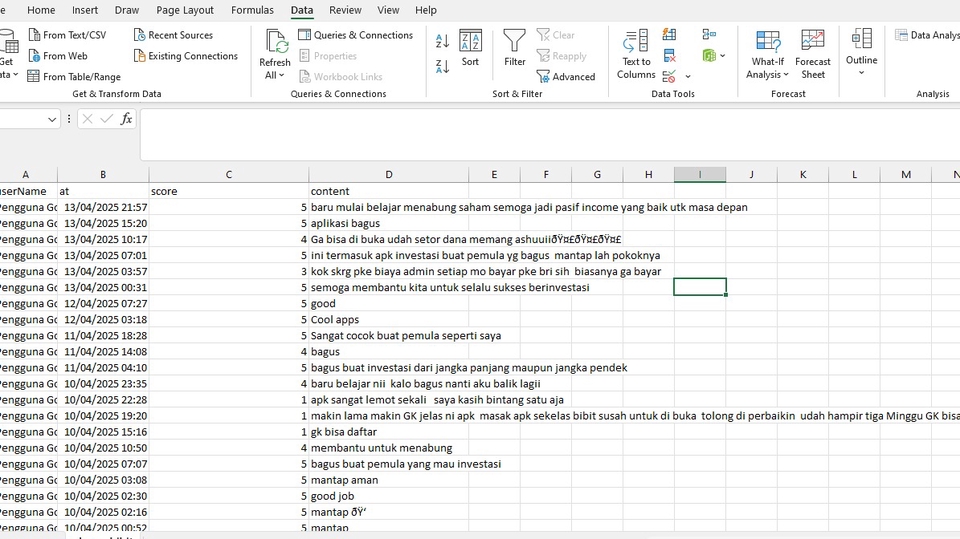Select column C header
The height and width of the screenshot is (539, 960).
pyautogui.click(x=229, y=175)
